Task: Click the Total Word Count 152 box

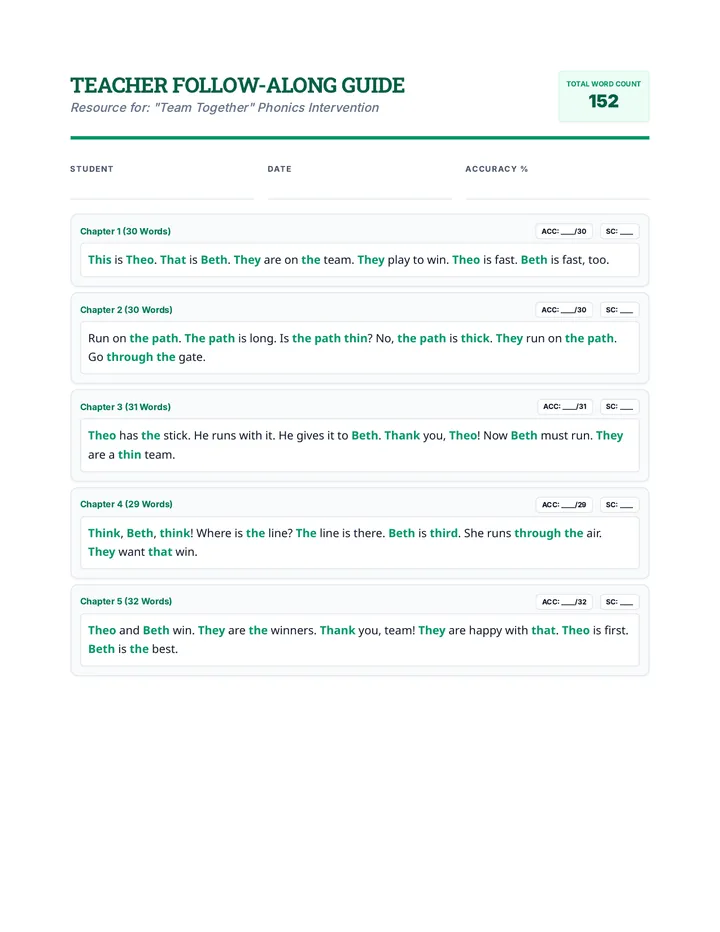Action: [x=603, y=96]
